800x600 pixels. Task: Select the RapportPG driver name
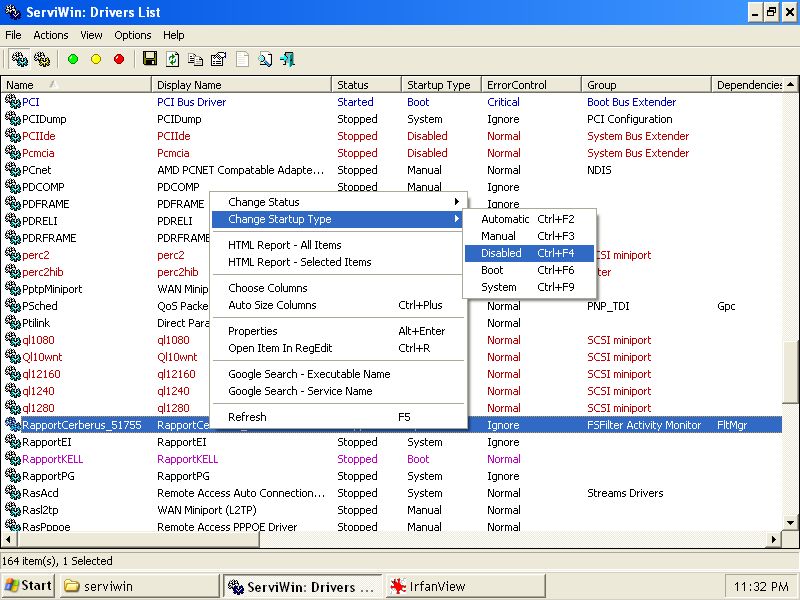(x=48, y=476)
